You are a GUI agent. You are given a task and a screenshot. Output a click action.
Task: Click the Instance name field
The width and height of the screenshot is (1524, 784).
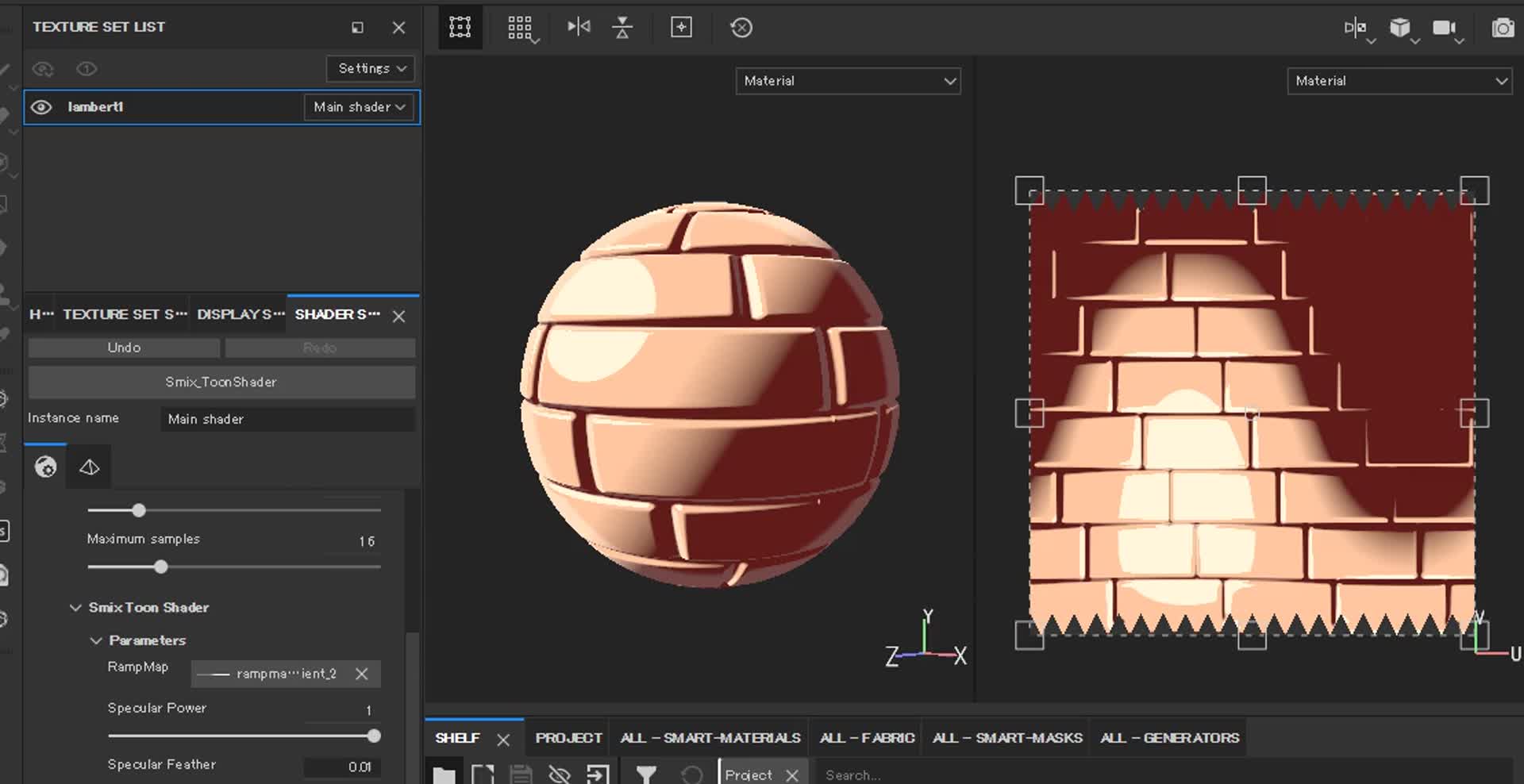click(x=287, y=419)
